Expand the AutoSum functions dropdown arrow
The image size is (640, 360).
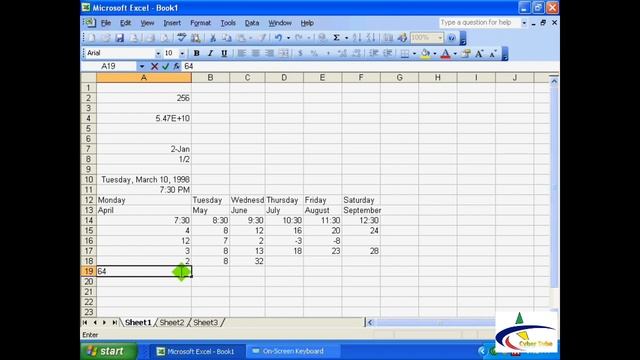pos(346,38)
